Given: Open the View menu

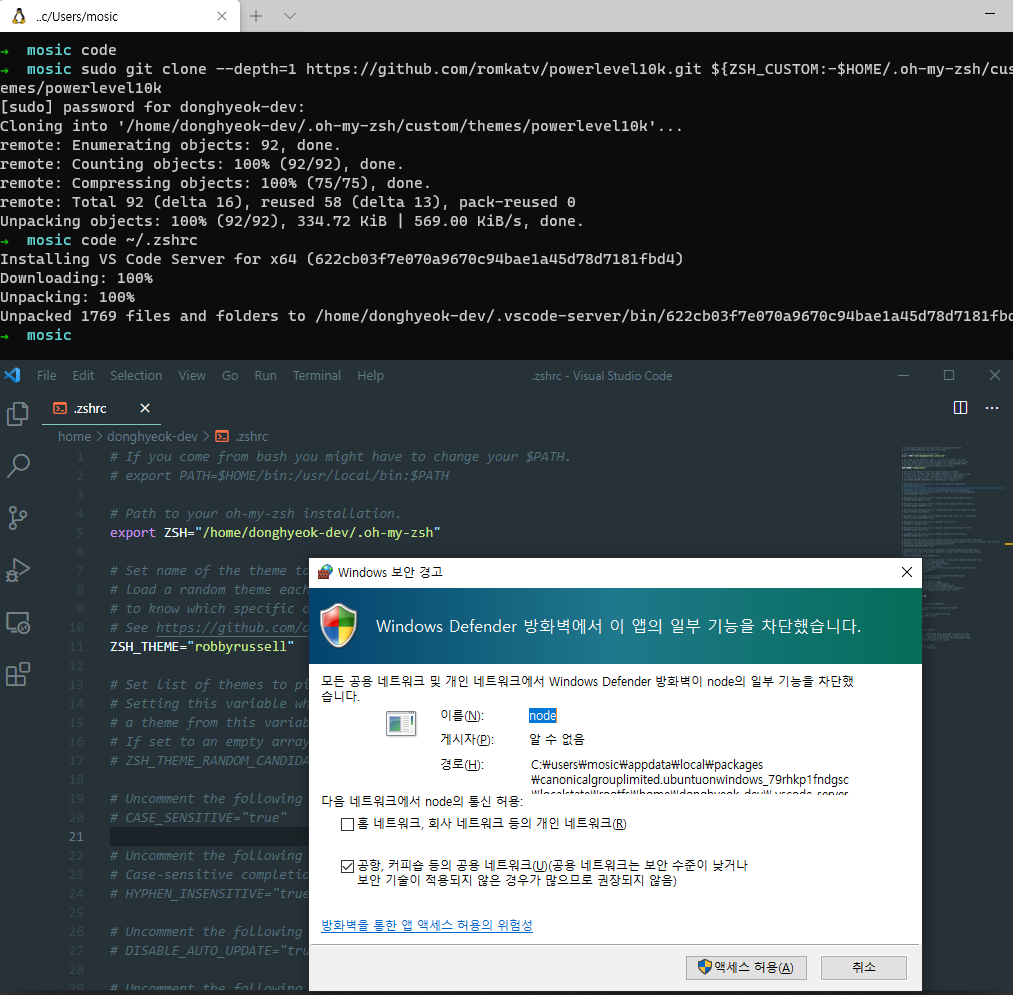Looking at the screenshot, I should coord(192,375).
